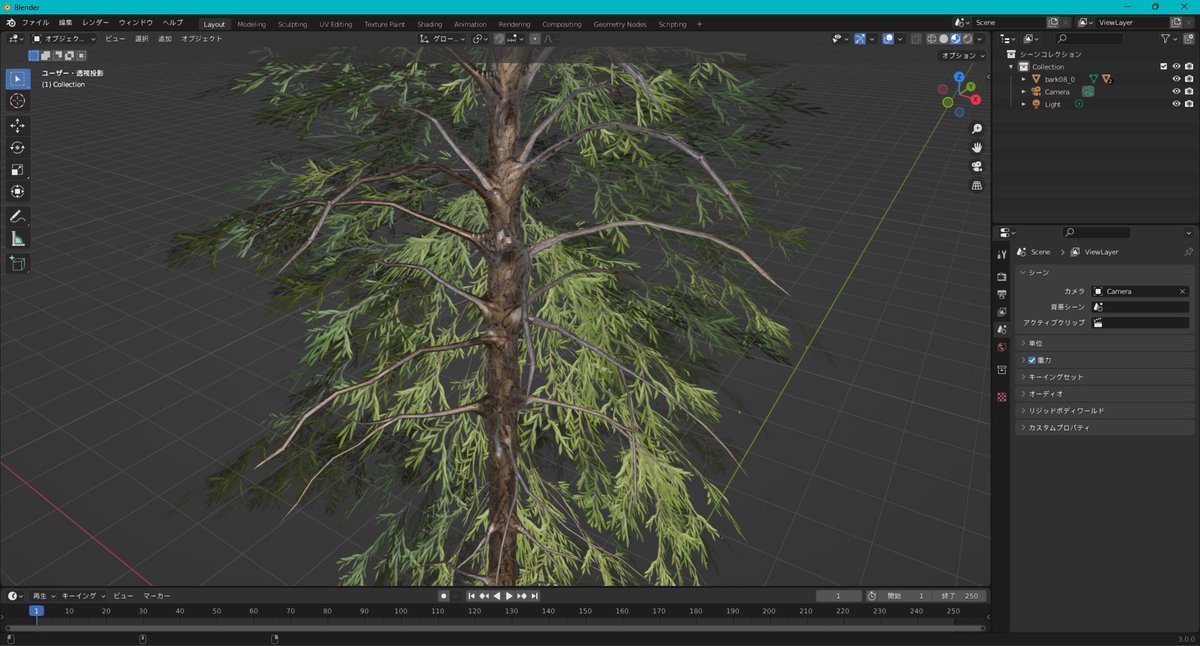The height and width of the screenshot is (646, 1200).
Task: Switch to the Modeling workspace tab
Action: pyautogui.click(x=252, y=24)
